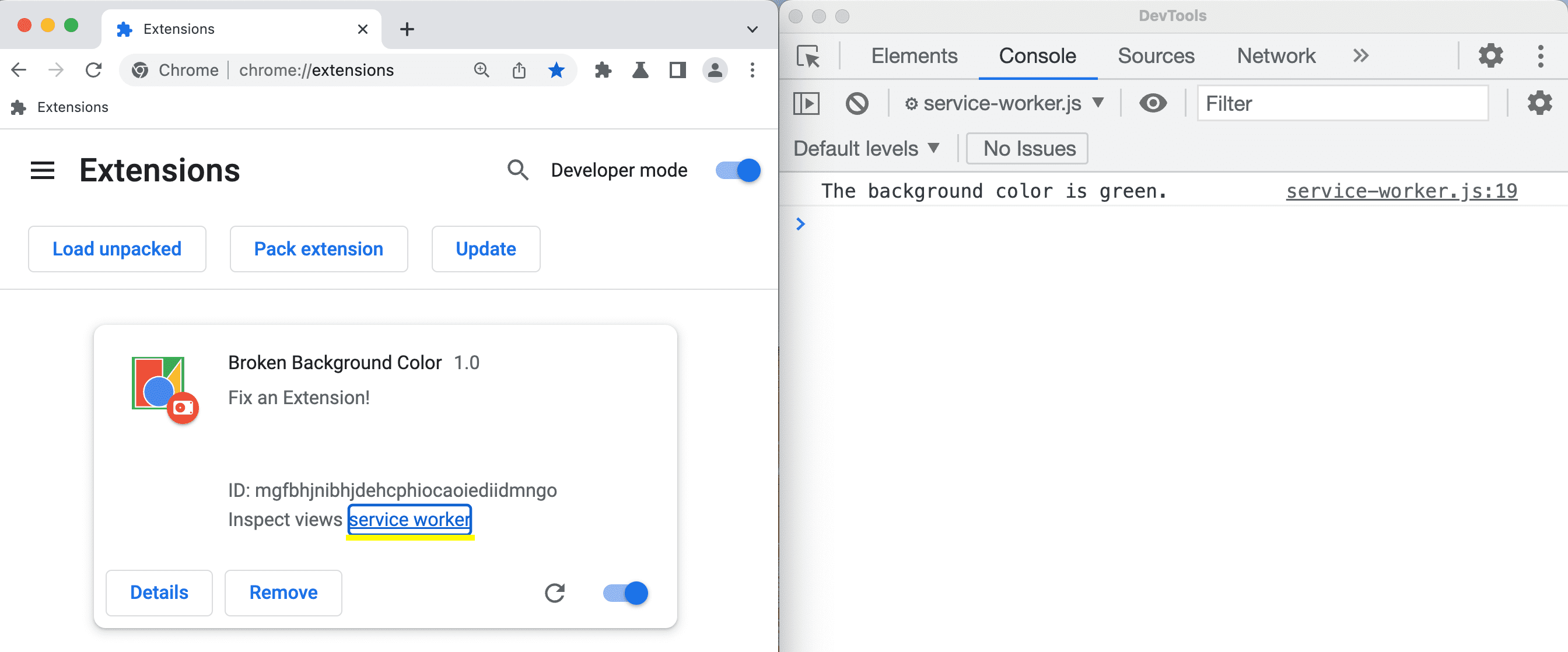Select the Sources tab in DevTools

click(1157, 56)
